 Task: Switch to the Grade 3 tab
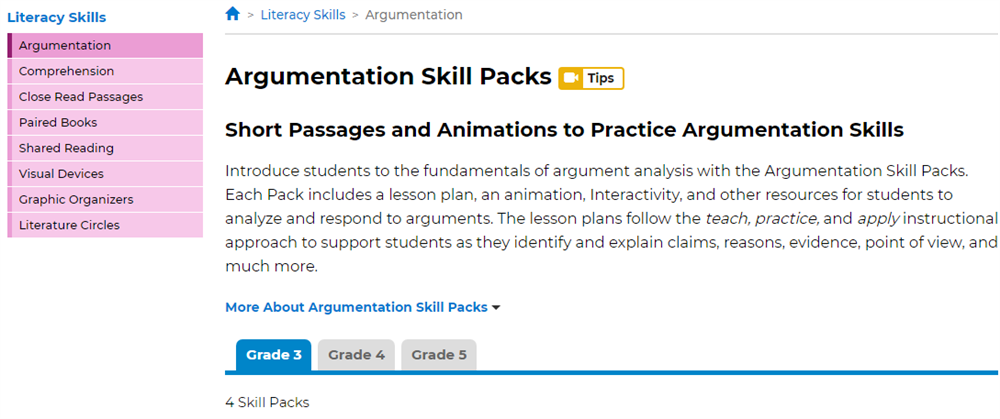click(x=273, y=355)
